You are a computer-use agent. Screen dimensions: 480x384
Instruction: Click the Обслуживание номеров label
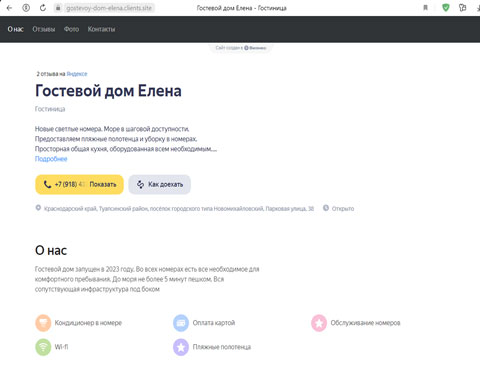365,323
